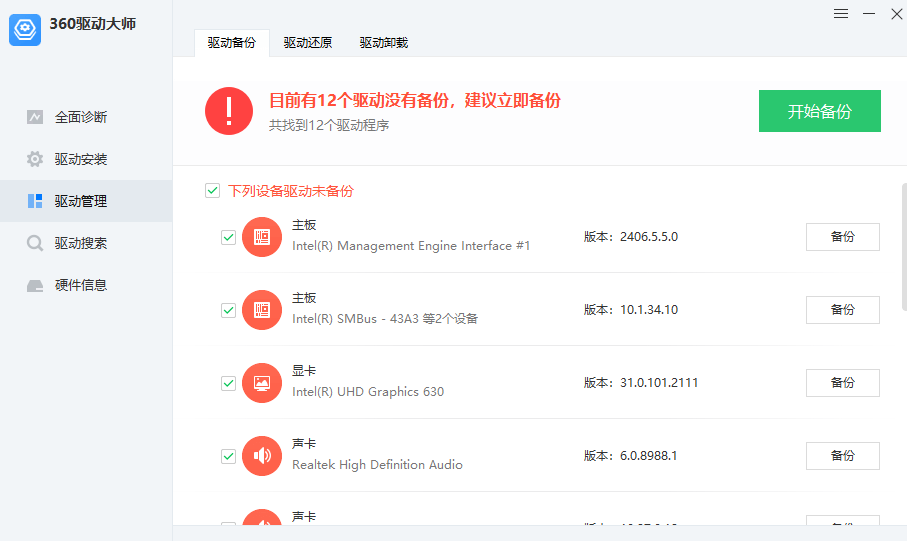Click the 驱动安装 gear icon
This screenshot has width=907, height=541.
[35, 159]
